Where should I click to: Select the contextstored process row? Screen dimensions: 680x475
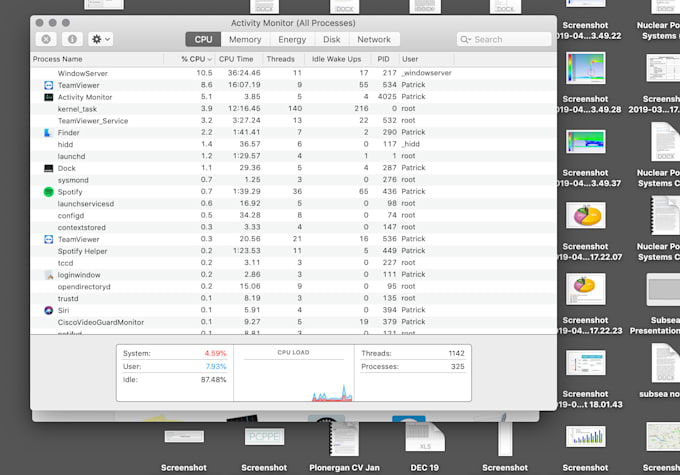[294, 227]
